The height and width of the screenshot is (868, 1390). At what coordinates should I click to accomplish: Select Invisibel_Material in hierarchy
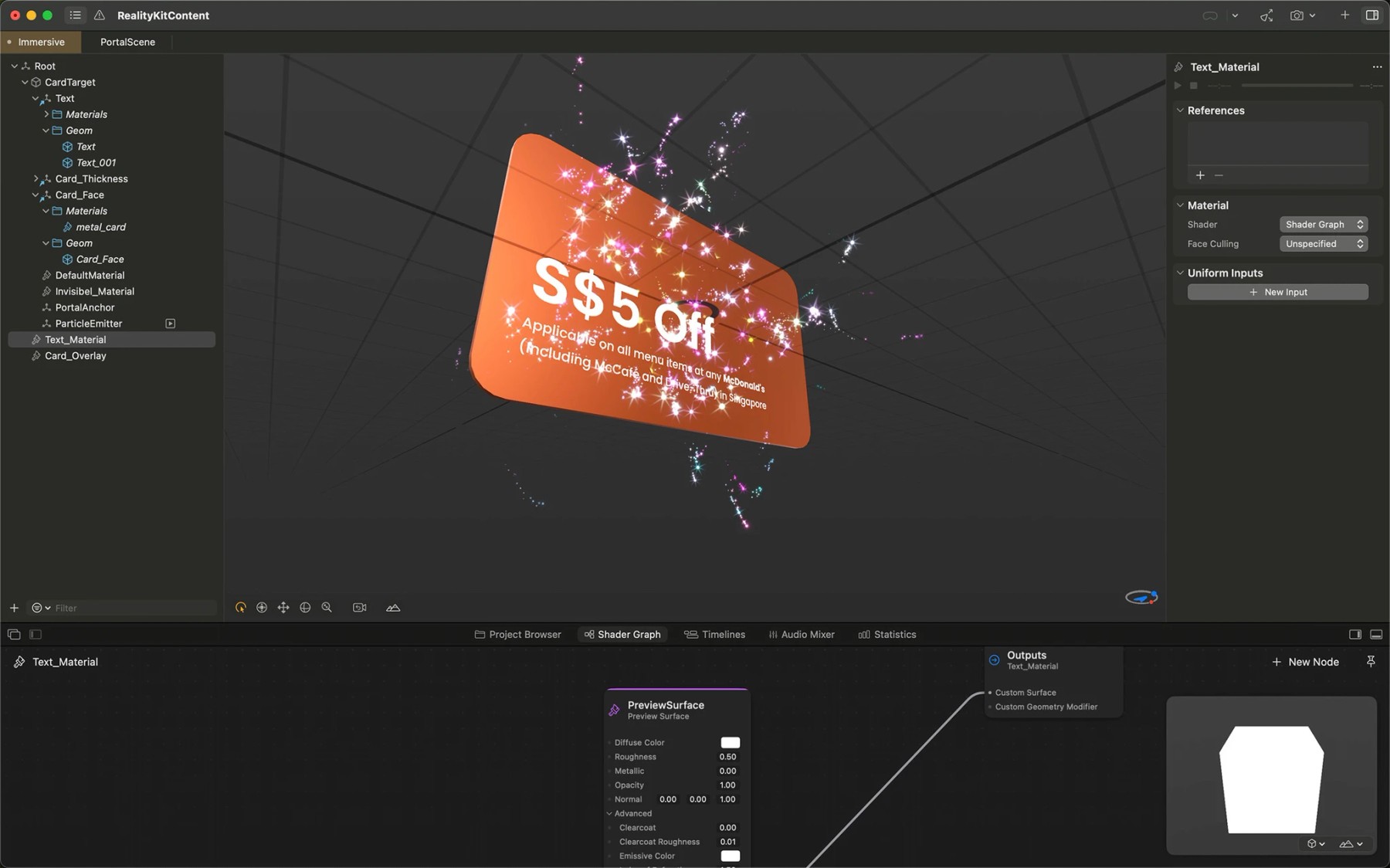coord(94,292)
